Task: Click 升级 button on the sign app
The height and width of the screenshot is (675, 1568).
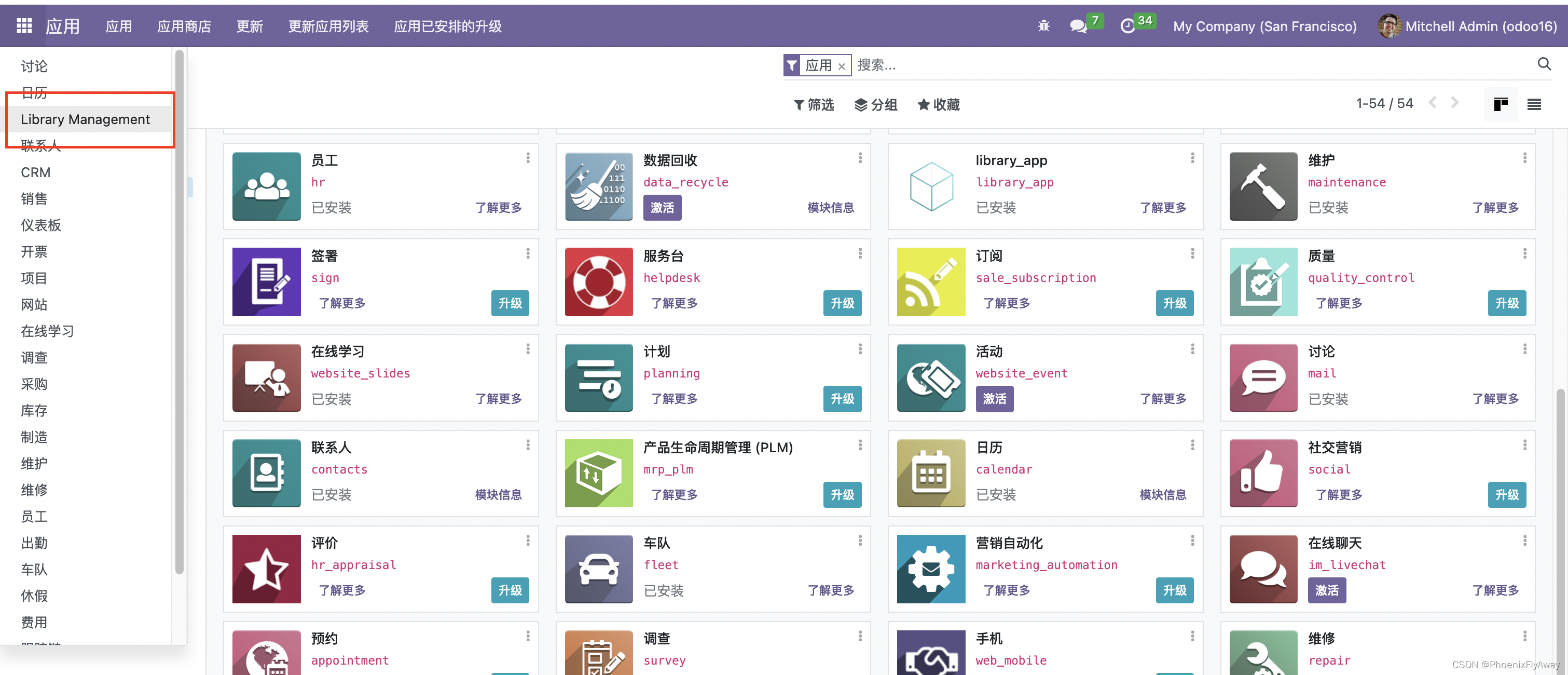Action: tap(510, 303)
